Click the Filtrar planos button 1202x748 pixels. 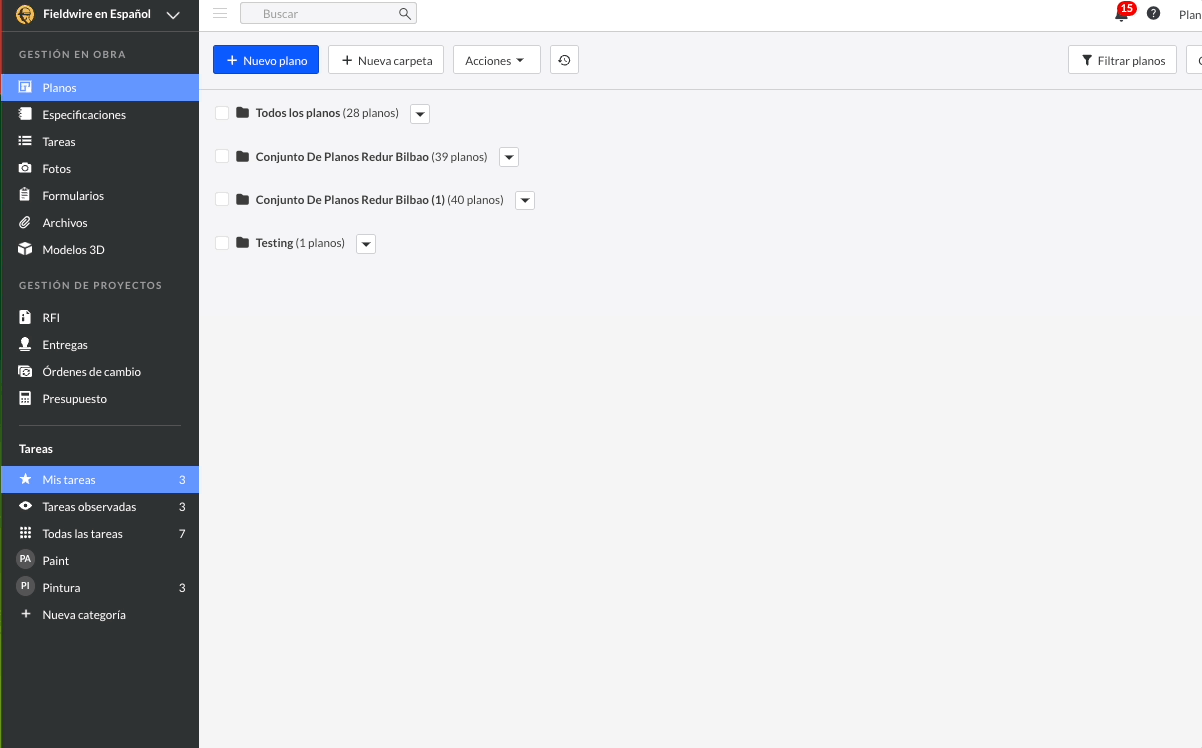click(x=1122, y=60)
